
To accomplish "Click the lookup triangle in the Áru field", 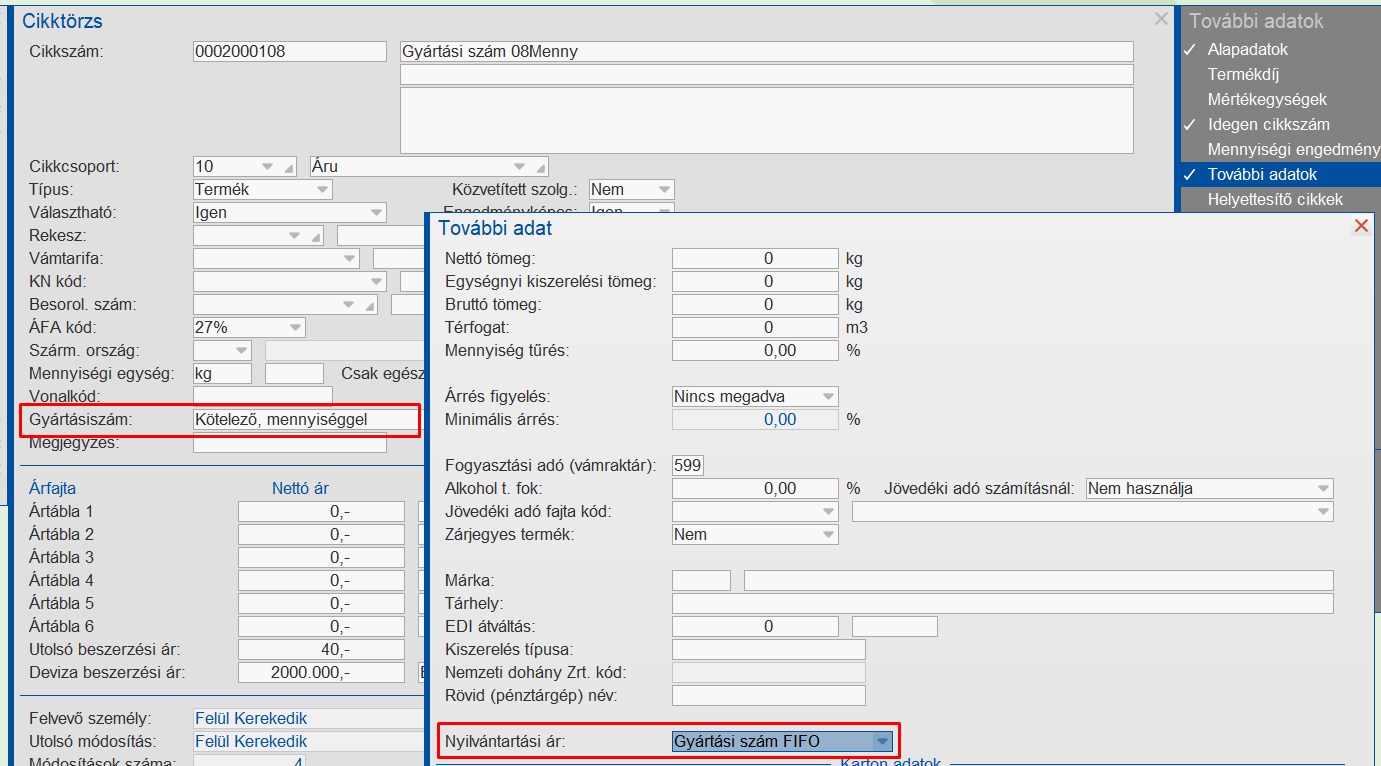I will pyautogui.click(x=542, y=168).
